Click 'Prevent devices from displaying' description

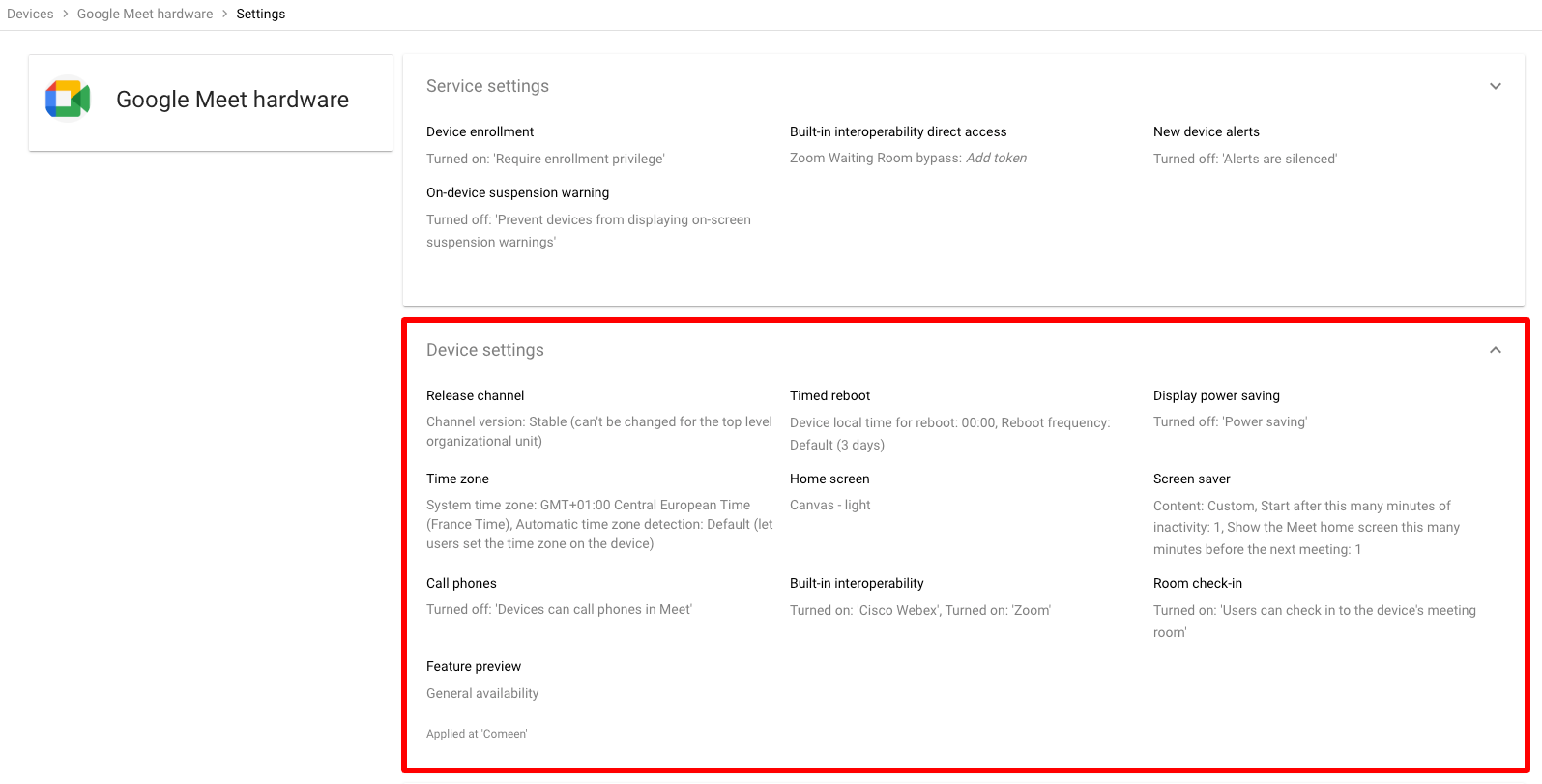589,230
